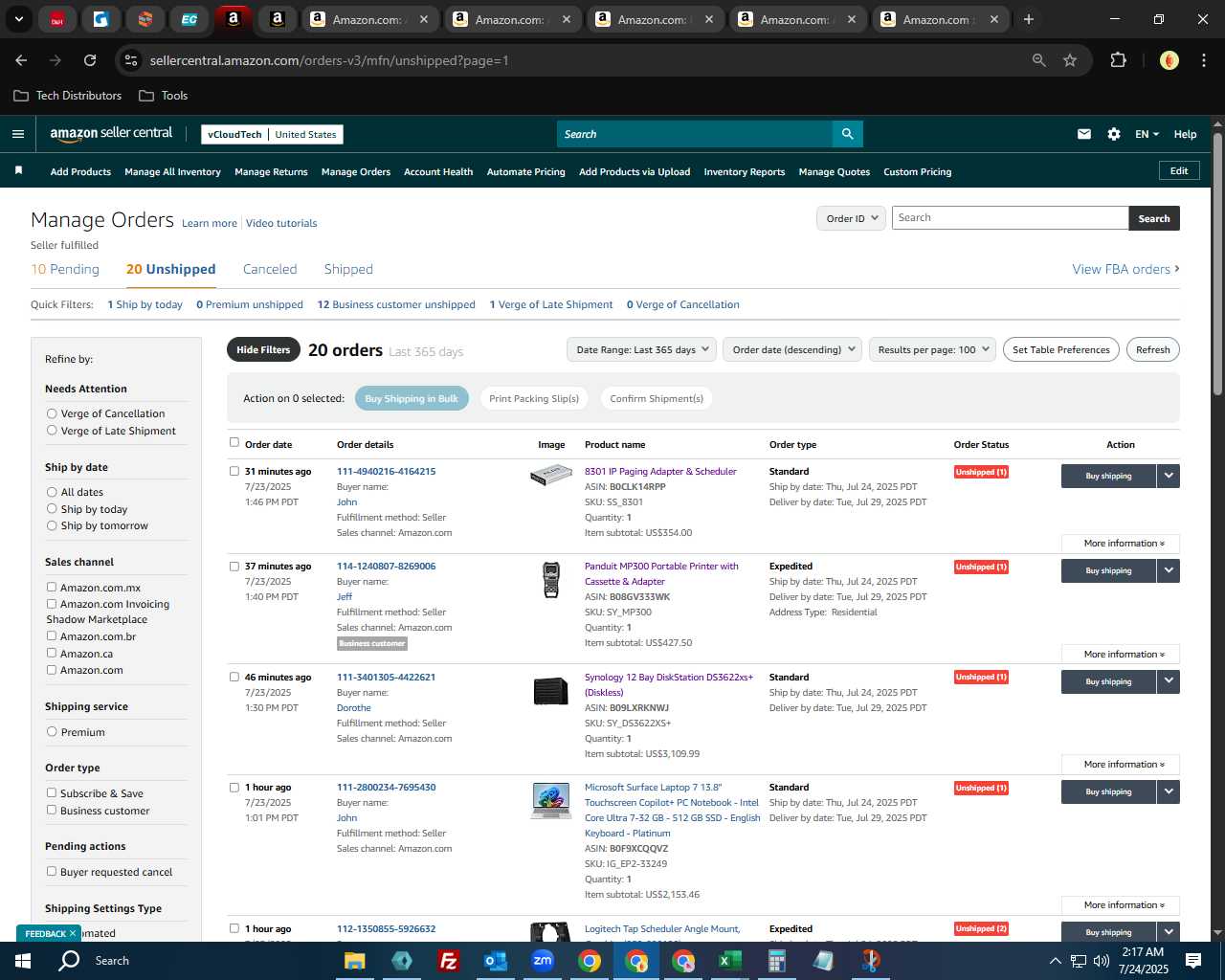The image size is (1225, 980).
Task: Focus the order search input field
Action: 1010,218
